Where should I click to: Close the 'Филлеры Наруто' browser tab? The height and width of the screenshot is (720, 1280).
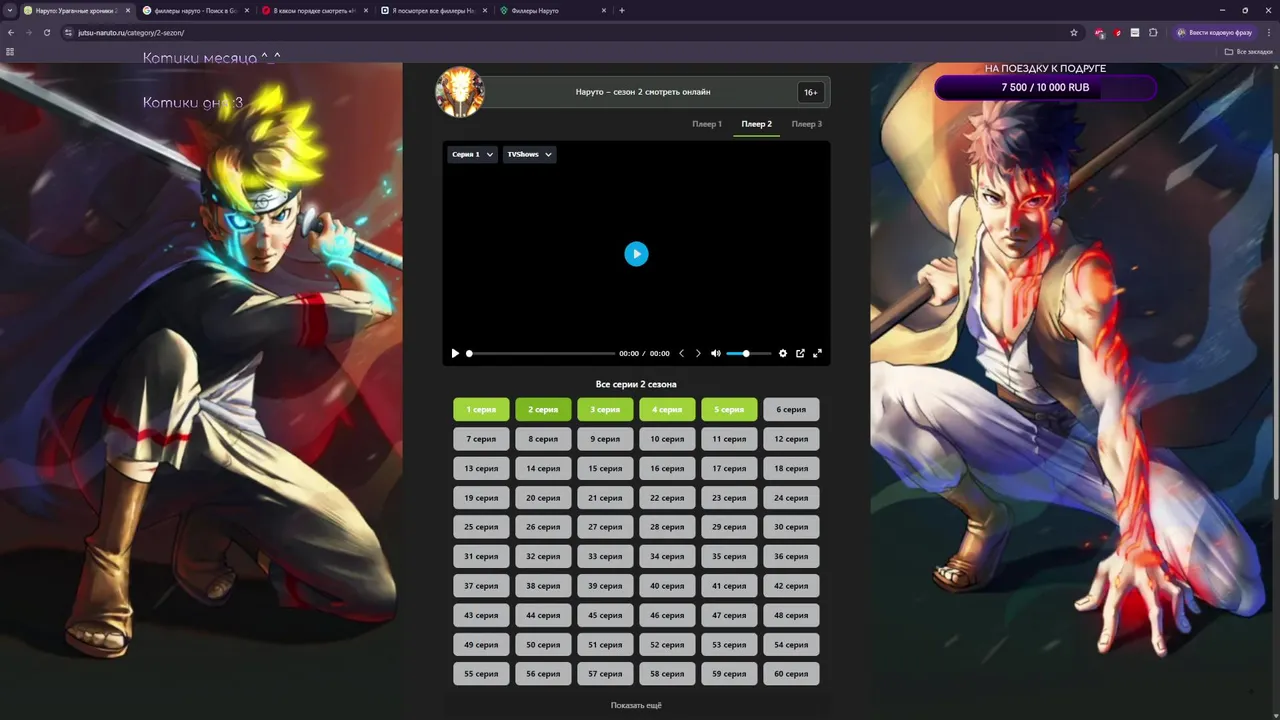point(603,10)
